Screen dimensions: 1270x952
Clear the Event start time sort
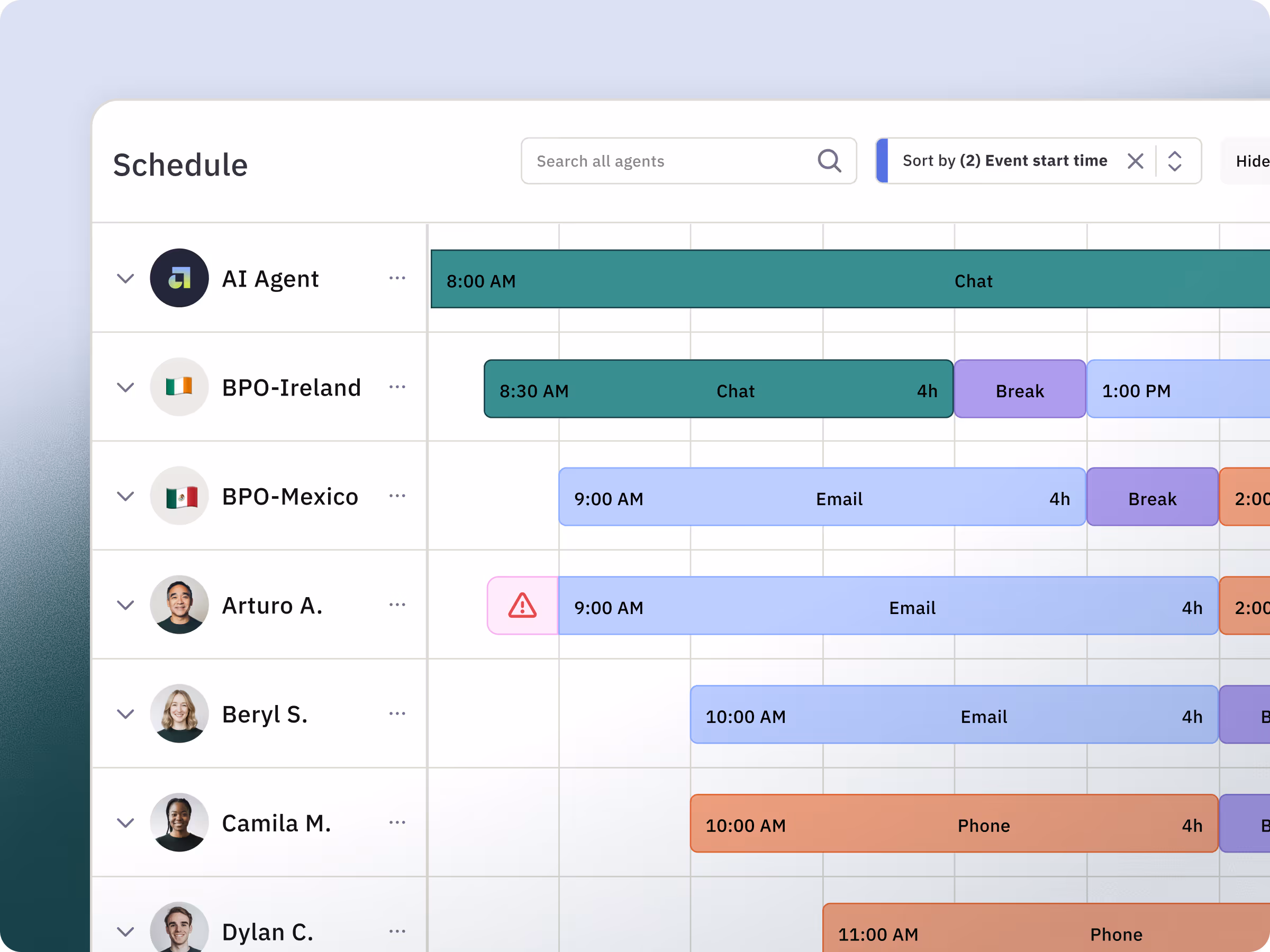coord(1135,161)
